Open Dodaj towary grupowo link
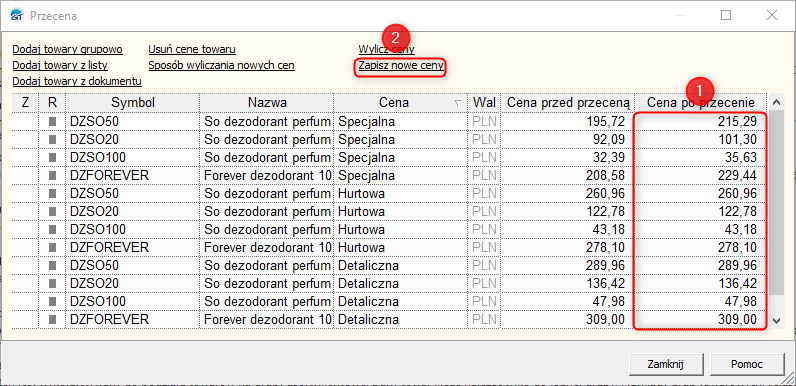The width and height of the screenshot is (796, 386). pyautogui.click(x=68, y=49)
